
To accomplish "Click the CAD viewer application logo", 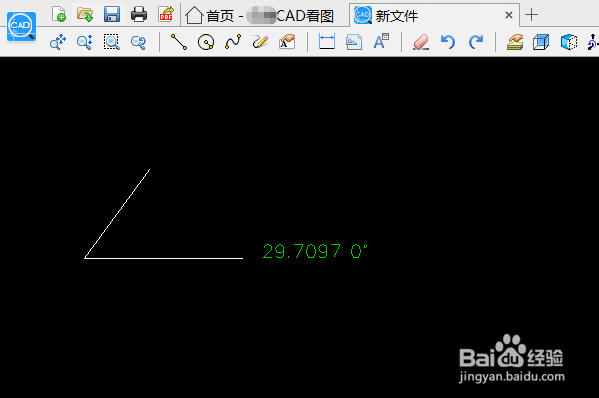I will [21, 26].
